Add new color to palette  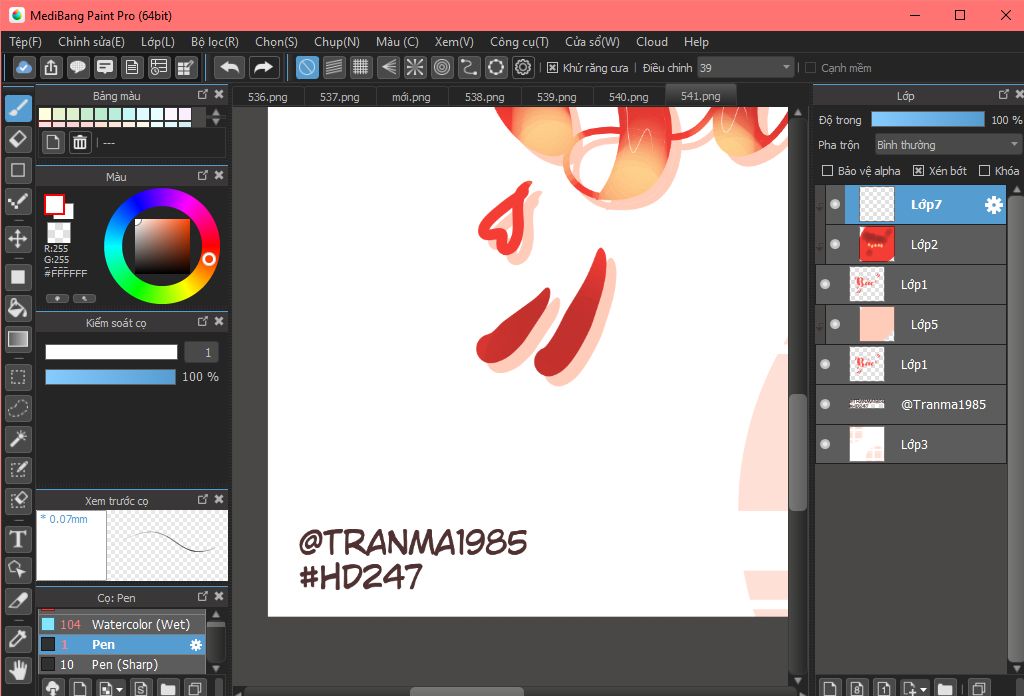[x=53, y=142]
